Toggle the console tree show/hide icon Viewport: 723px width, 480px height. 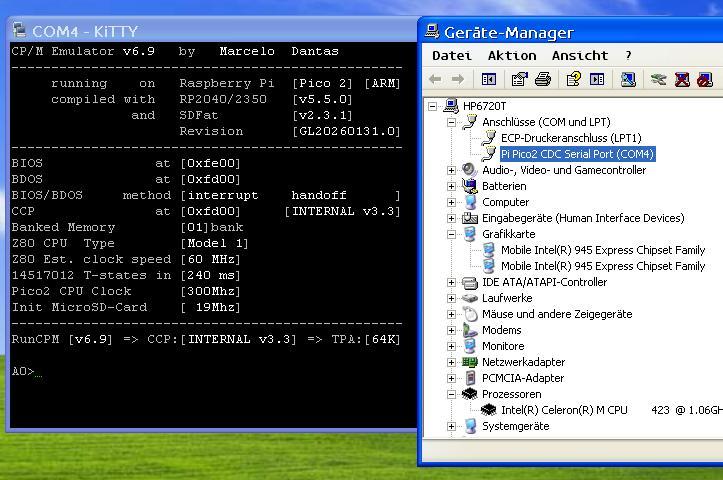tap(489, 79)
